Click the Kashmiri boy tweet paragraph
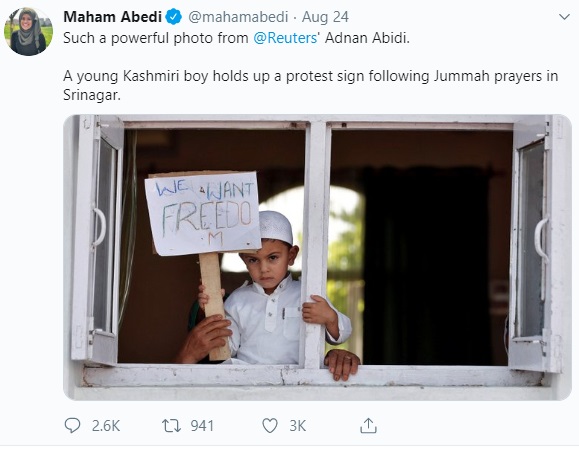The image size is (579, 451). [x=310, y=85]
